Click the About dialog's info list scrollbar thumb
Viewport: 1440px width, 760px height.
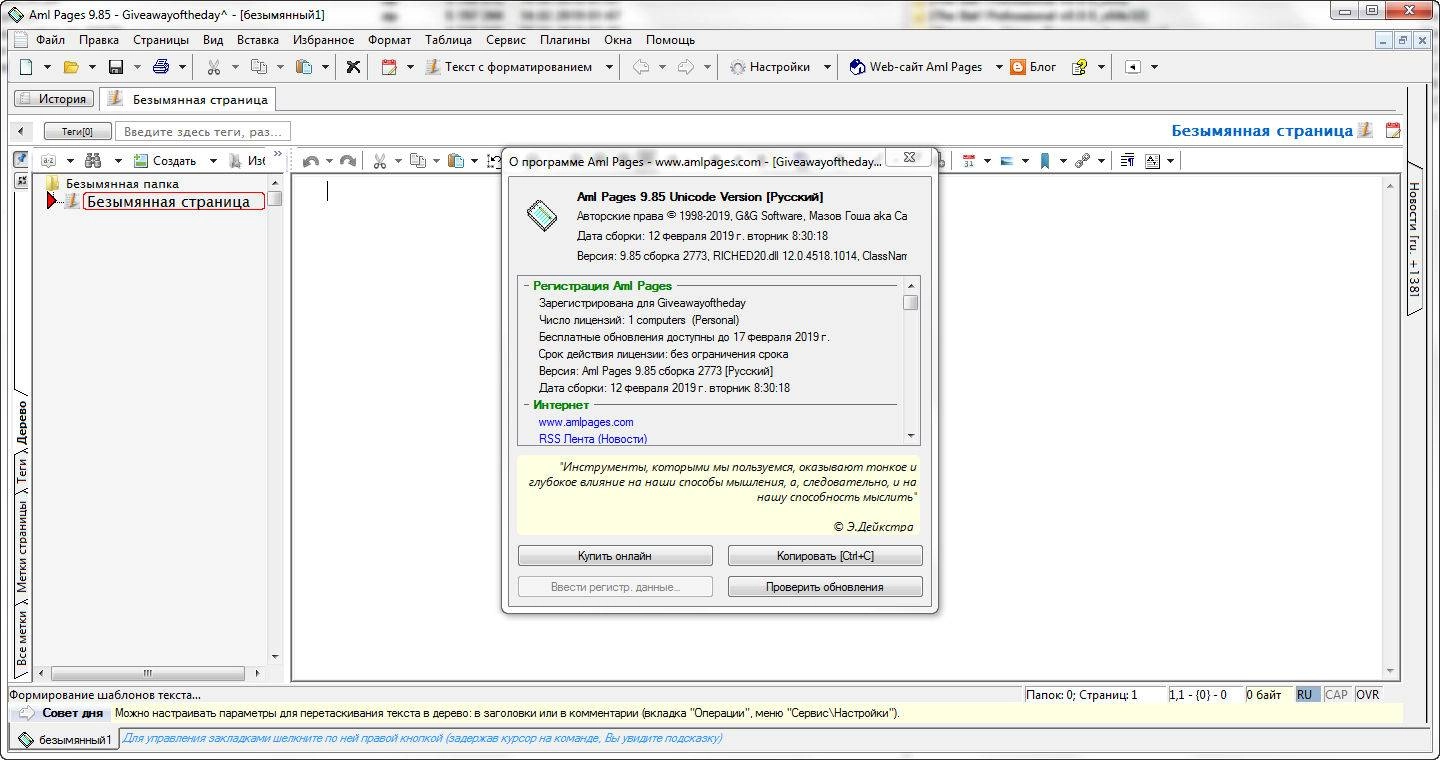click(910, 302)
